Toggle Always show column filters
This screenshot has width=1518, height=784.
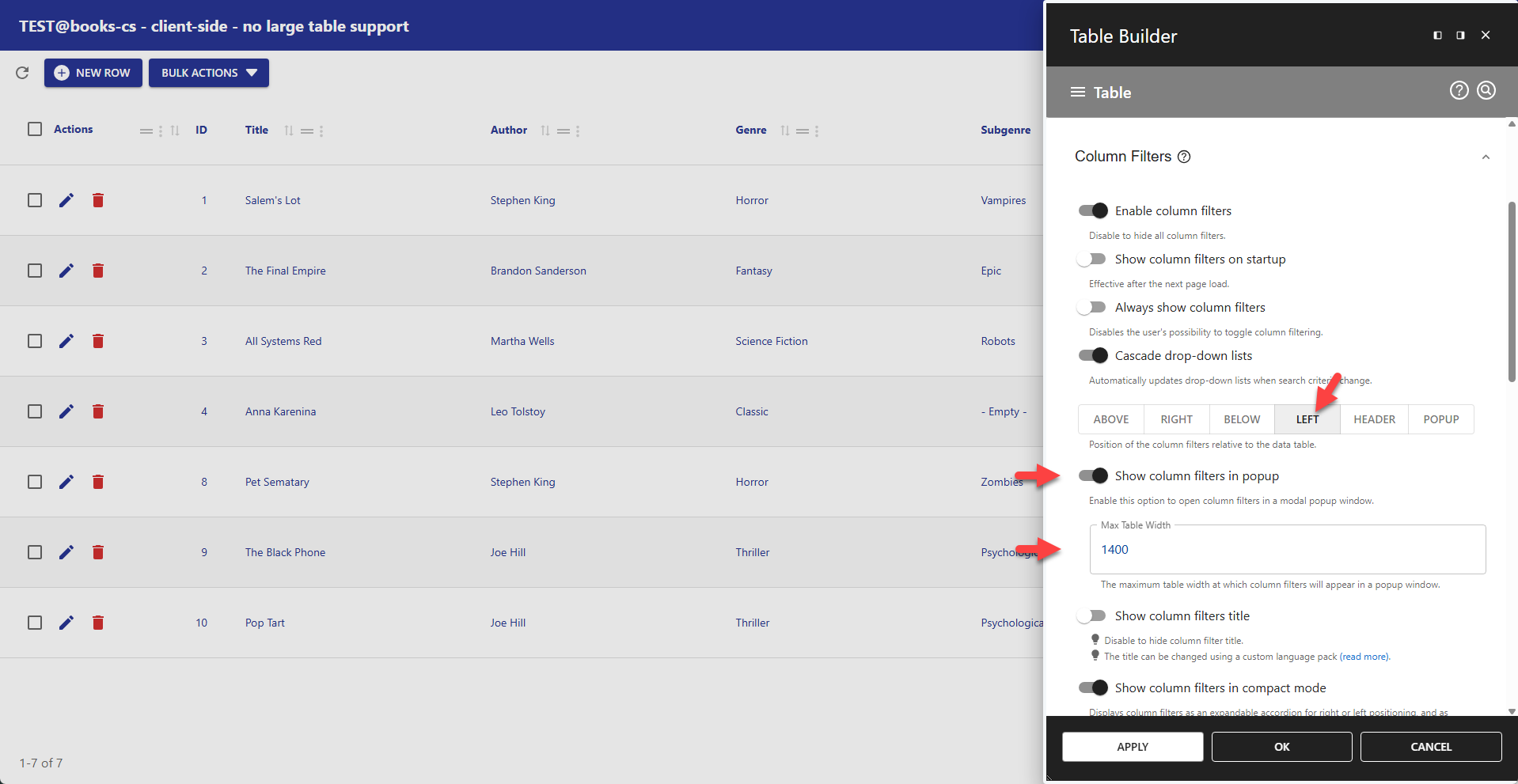(x=1091, y=307)
